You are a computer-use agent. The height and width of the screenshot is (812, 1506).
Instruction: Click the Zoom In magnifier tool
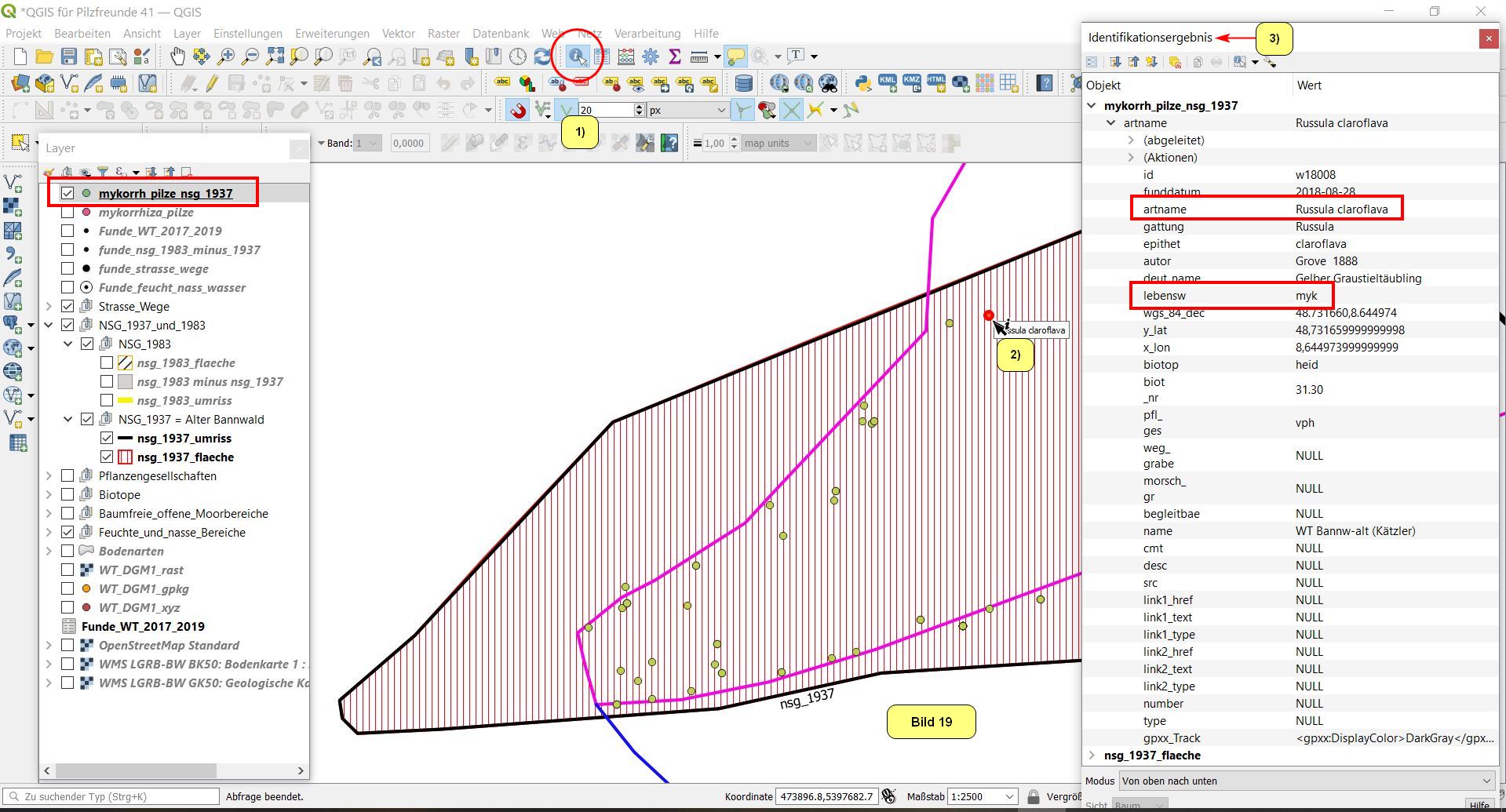226,56
